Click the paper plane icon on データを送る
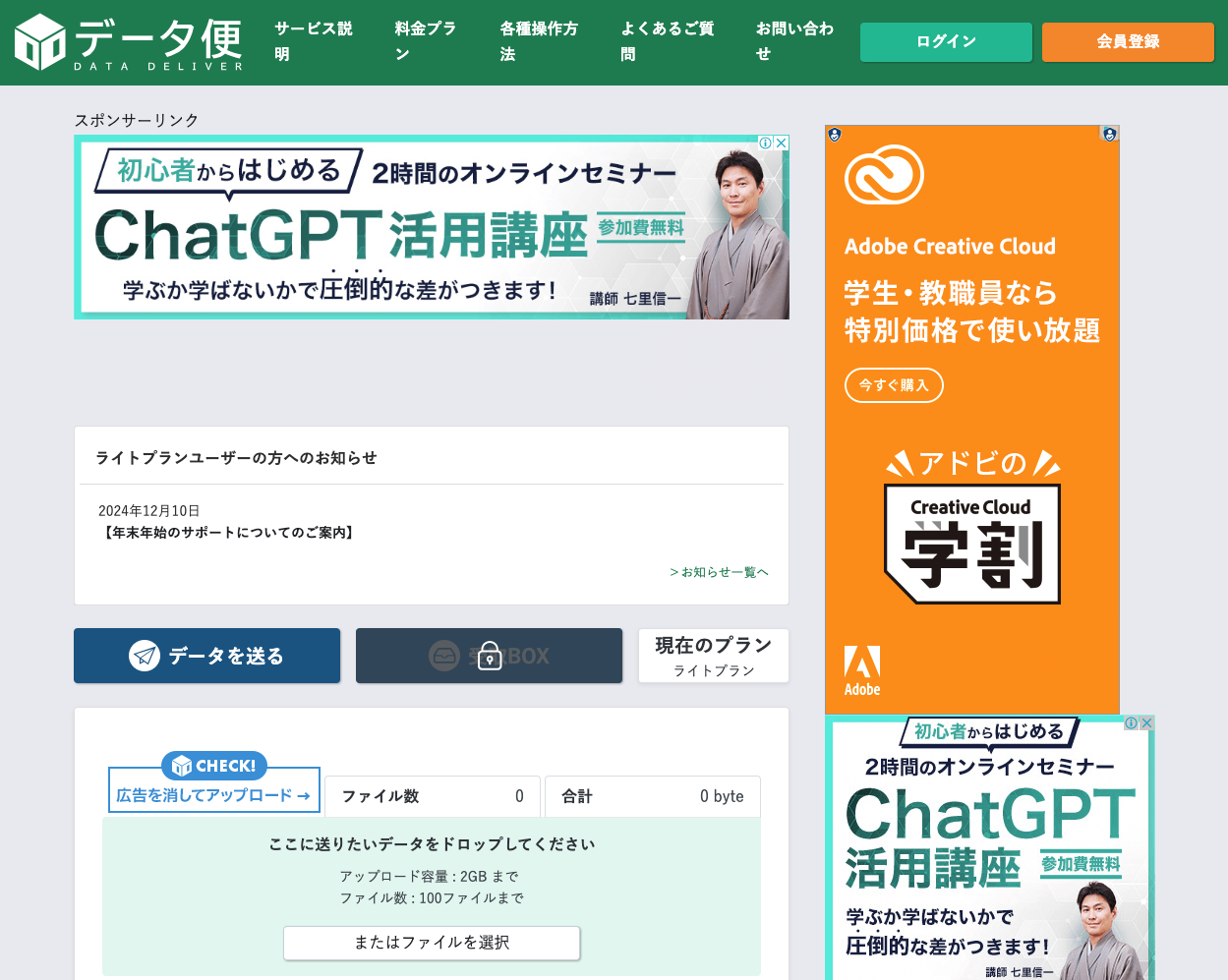The height and width of the screenshot is (980, 1228). pyautogui.click(x=146, y=656)
